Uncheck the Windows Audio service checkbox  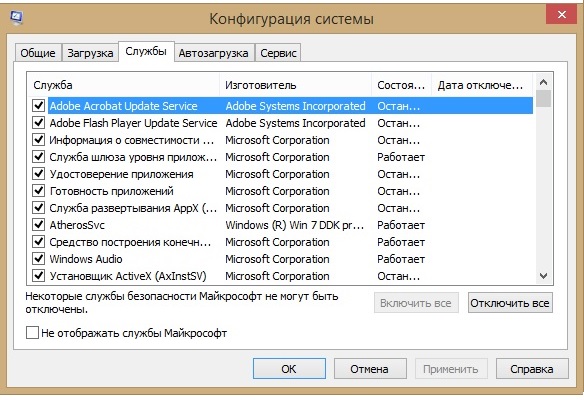[38, 259]
